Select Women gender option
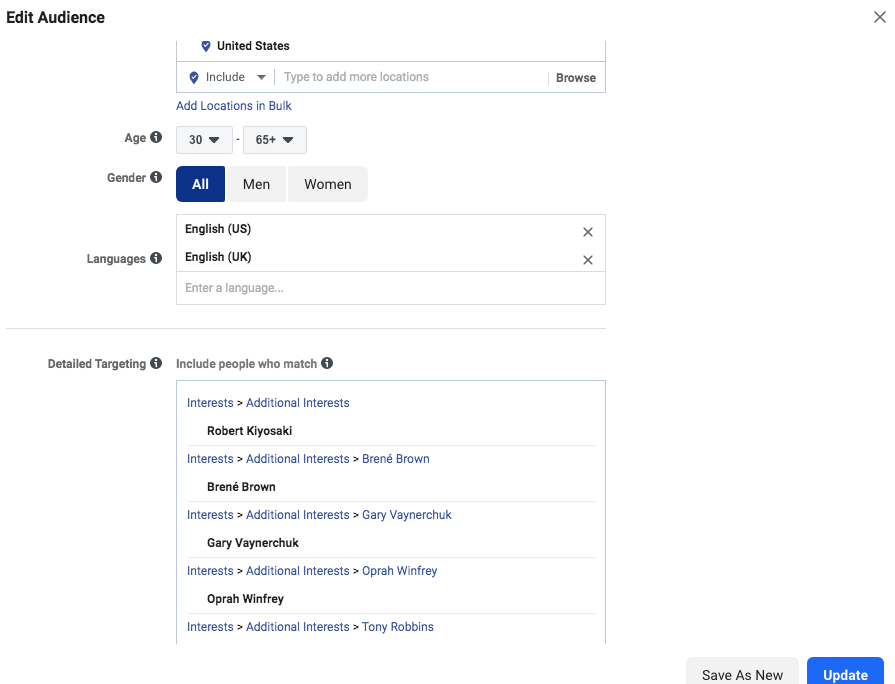Screen dimensions: 895x684 coord(328,184)
